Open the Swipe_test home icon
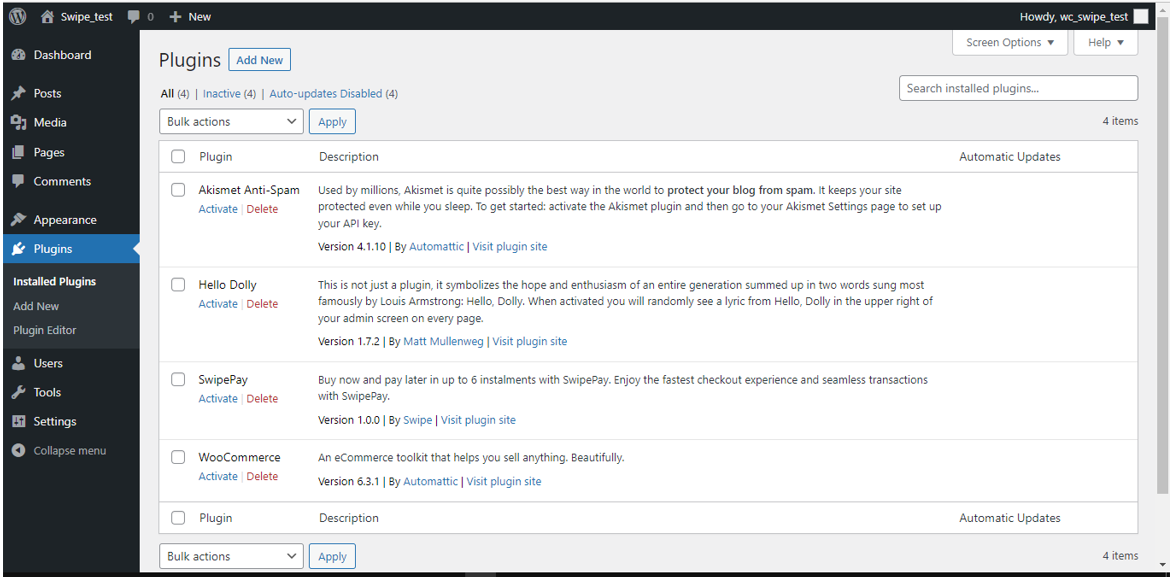 pyautogui.click(x=47, y=16)
